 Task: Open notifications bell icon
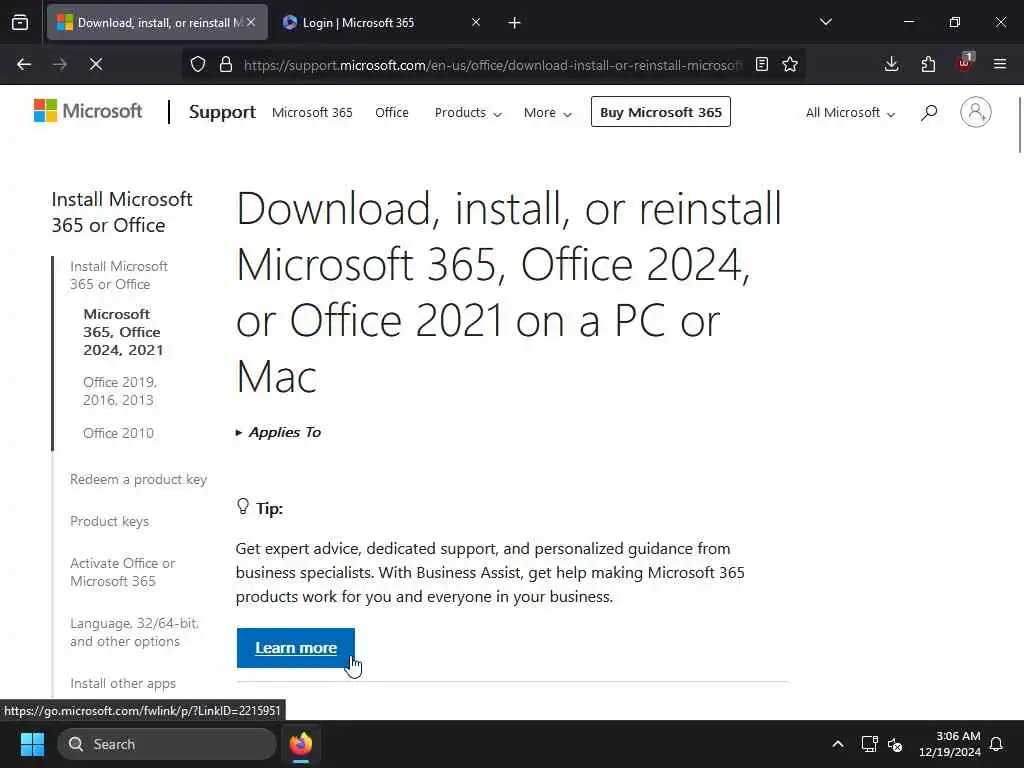pyautogui.click(x=997, y=744)
